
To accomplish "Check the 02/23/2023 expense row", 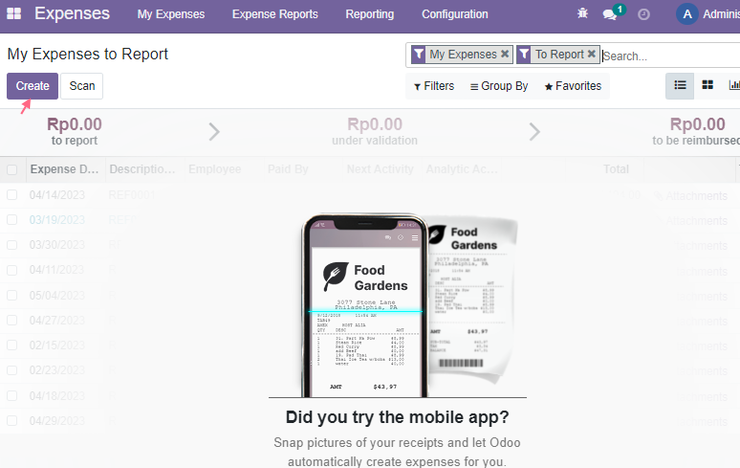I will coord(12,370).
